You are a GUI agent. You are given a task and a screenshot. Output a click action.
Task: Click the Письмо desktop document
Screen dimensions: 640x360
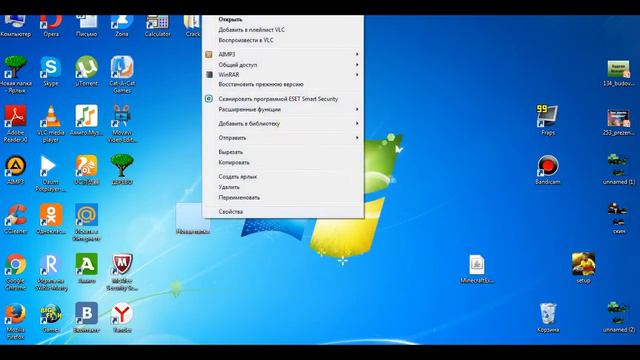[87, 24]
